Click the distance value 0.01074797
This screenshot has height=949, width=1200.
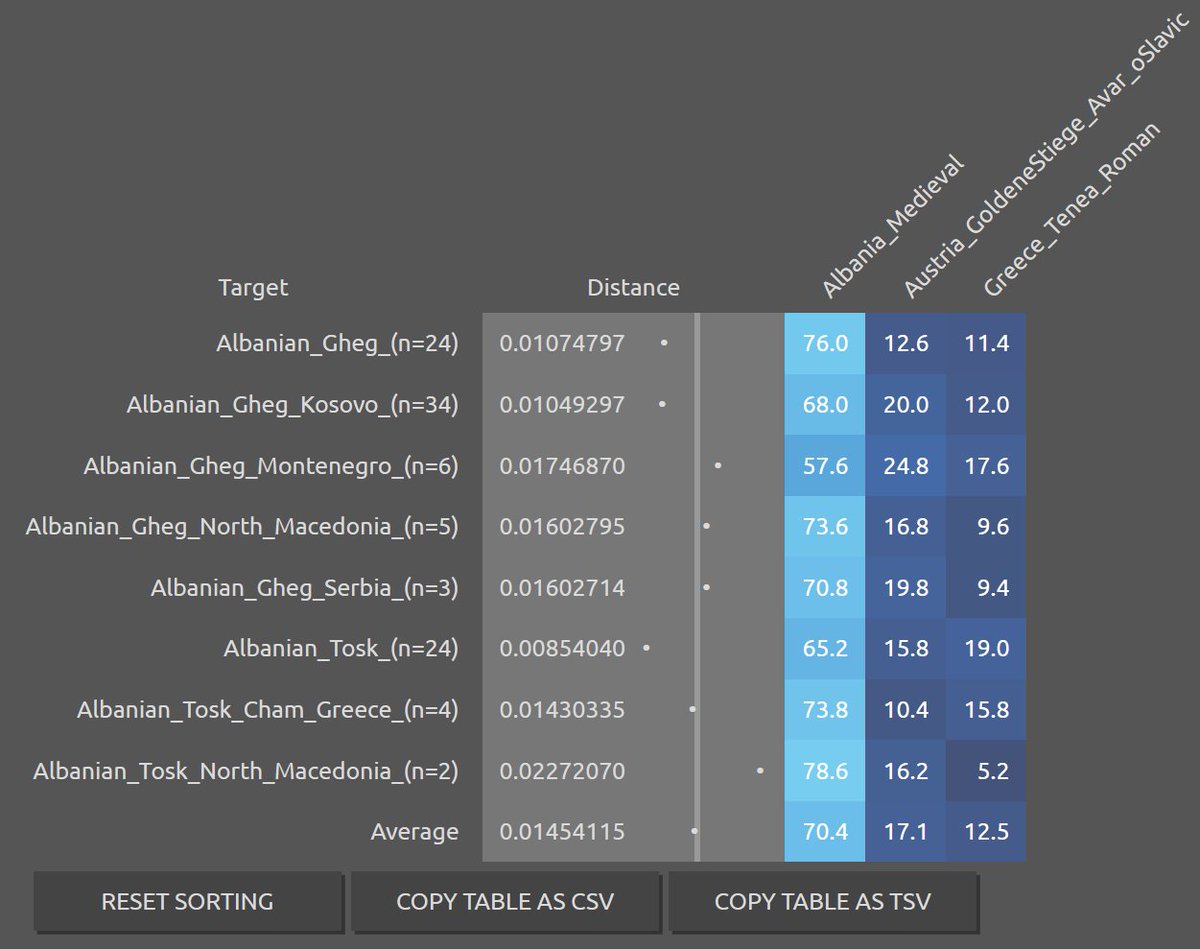[562, 344]
